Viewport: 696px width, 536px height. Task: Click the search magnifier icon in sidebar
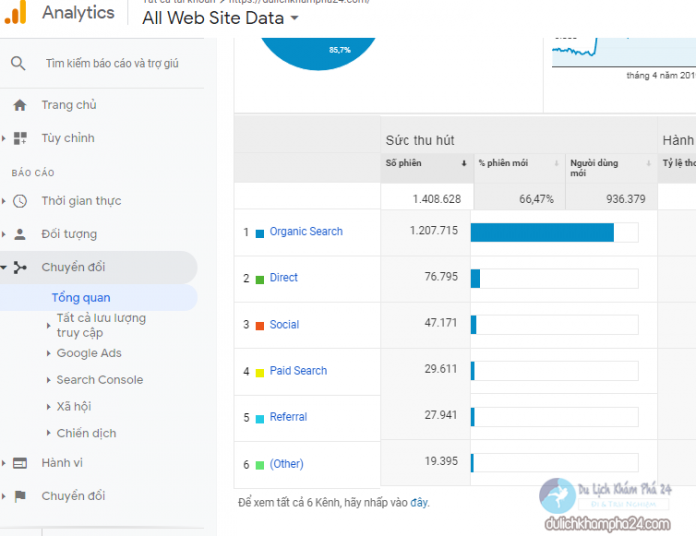tap(18, 63)
